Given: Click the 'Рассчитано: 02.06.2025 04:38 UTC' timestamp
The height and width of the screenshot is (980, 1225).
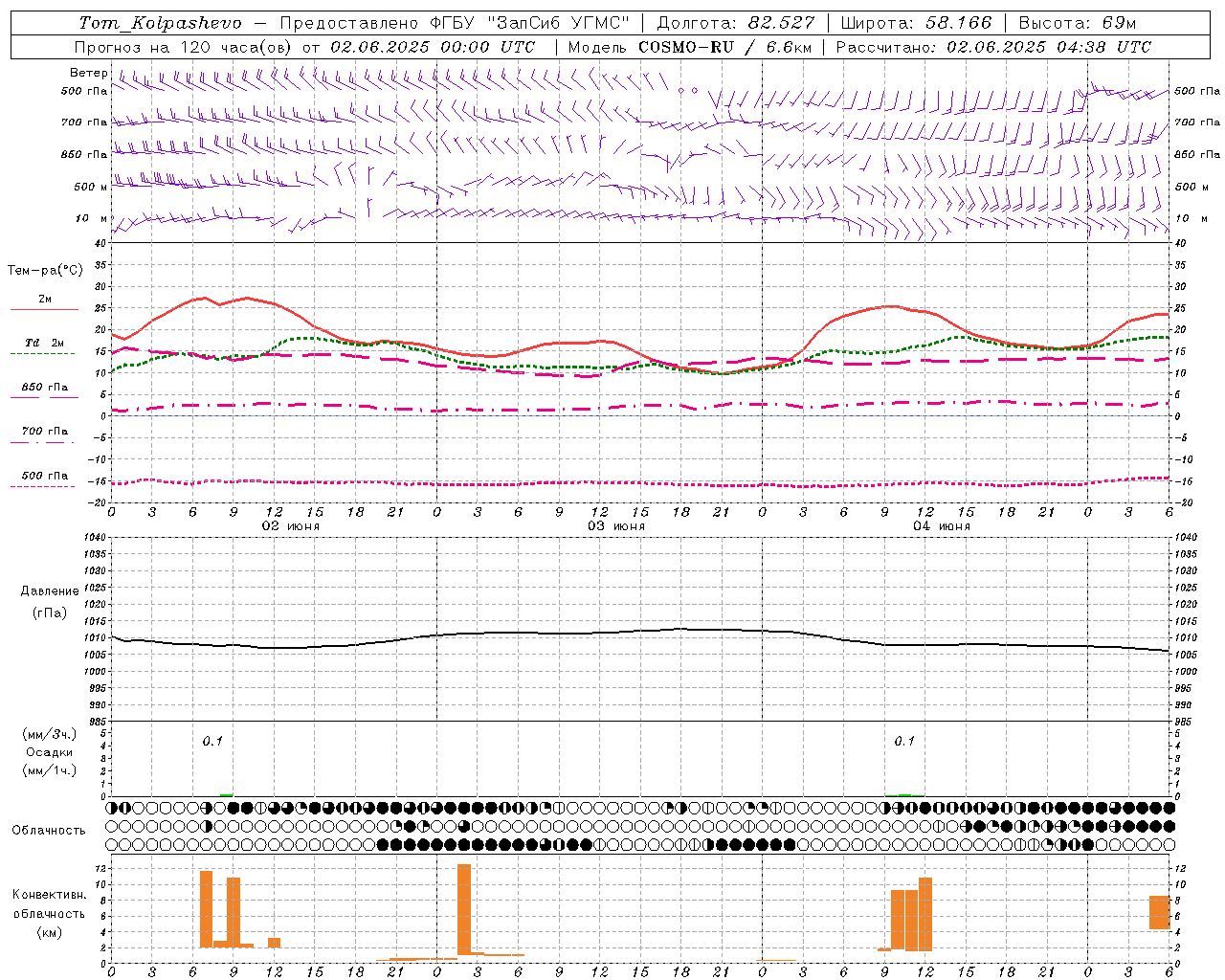Looking at the screenshot, I should click(993, 47).
